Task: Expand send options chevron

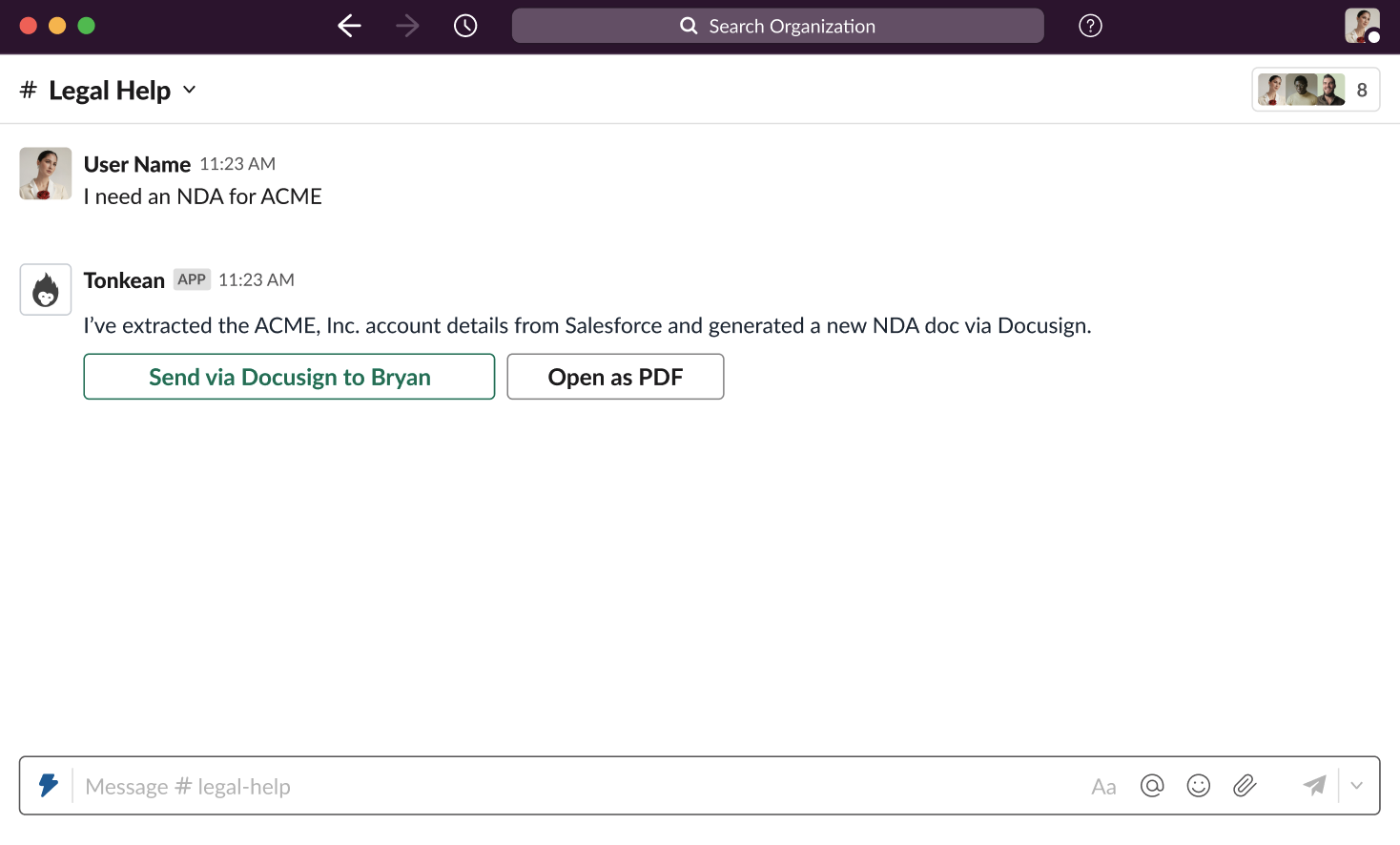Action: click(x=1357, y=786)
